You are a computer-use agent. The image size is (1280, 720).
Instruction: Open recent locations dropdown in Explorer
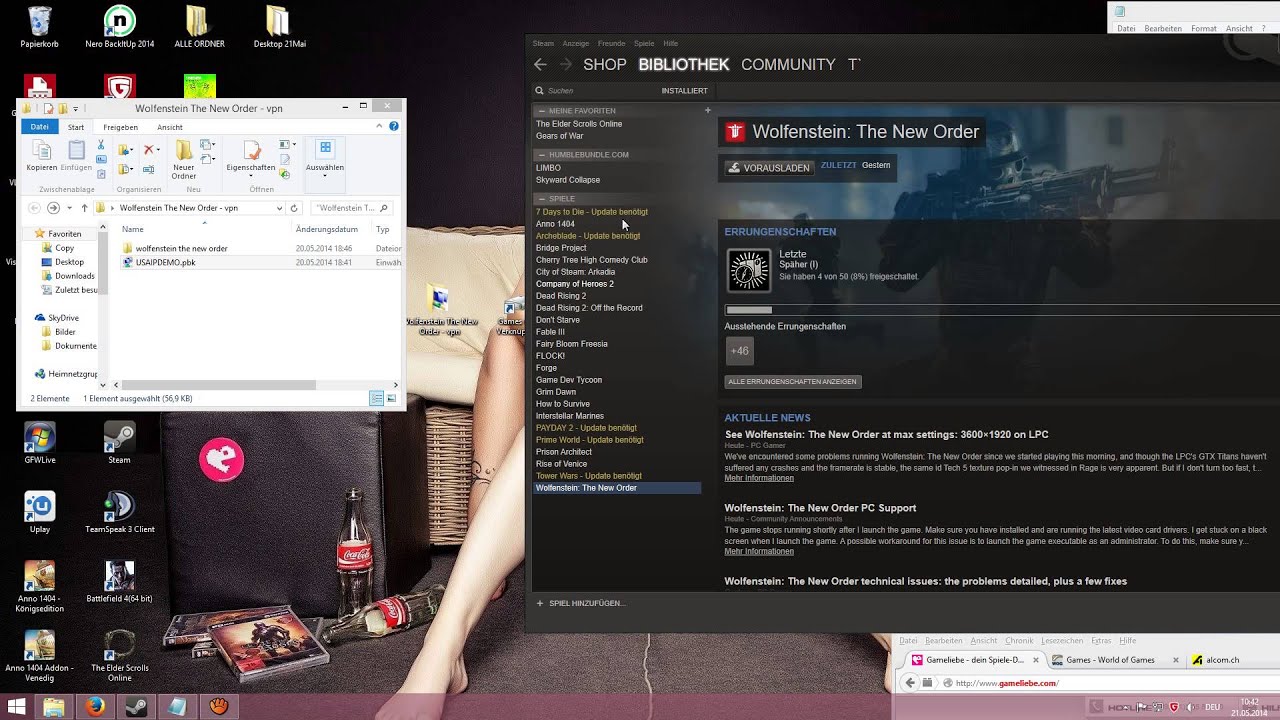coord(70,208)
